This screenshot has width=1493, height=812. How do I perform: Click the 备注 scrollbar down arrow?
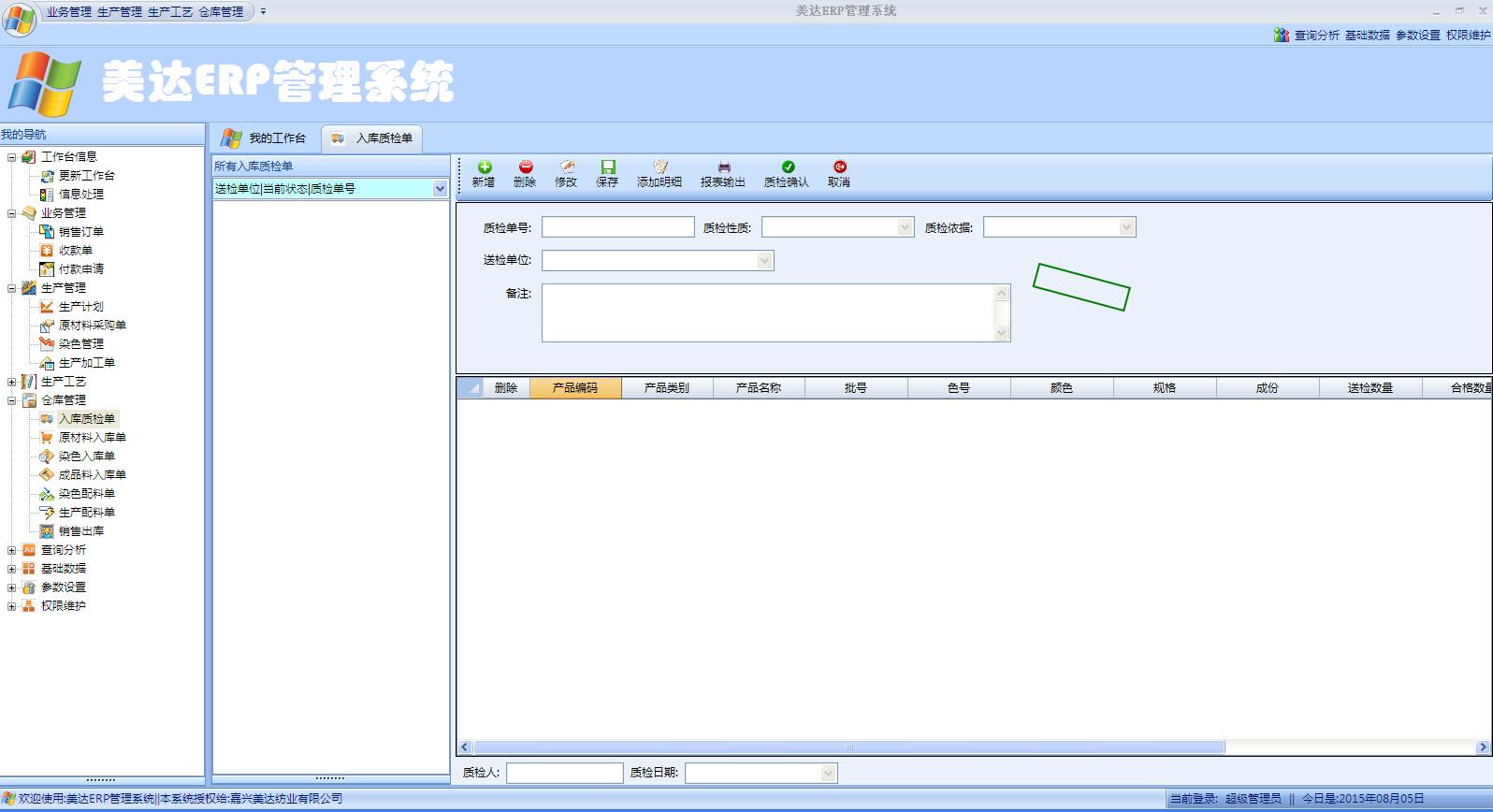[x=1002, y=332]
